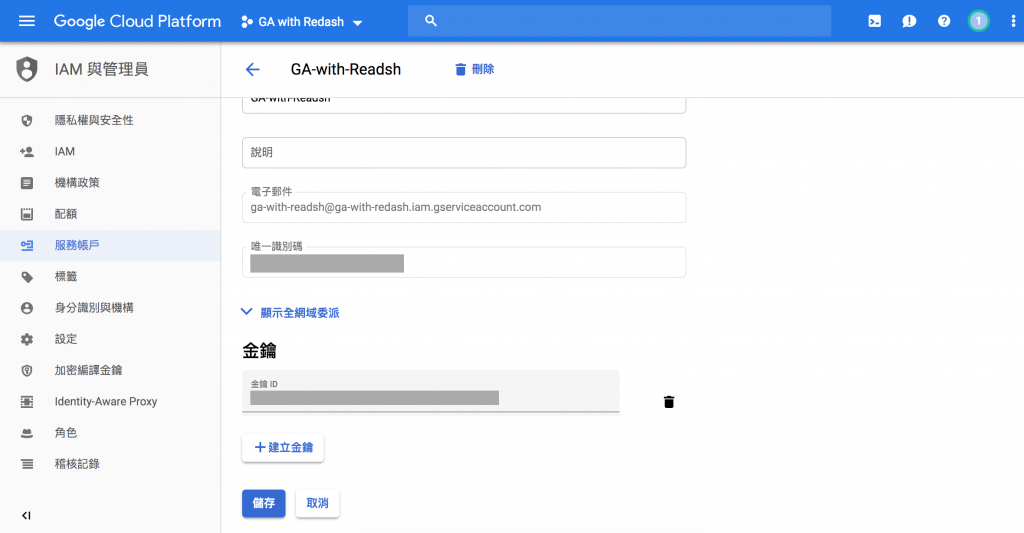Click the 隱私權與安全性 shield icon
This screenshot has height=533, width=1024.
27,120
